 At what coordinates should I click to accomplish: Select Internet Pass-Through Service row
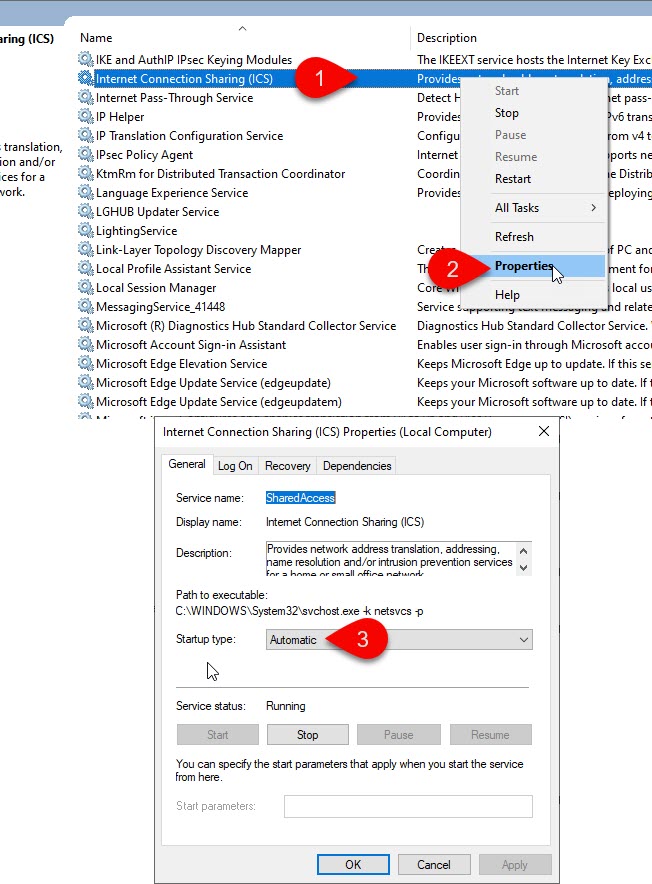(x=174, y=98)
